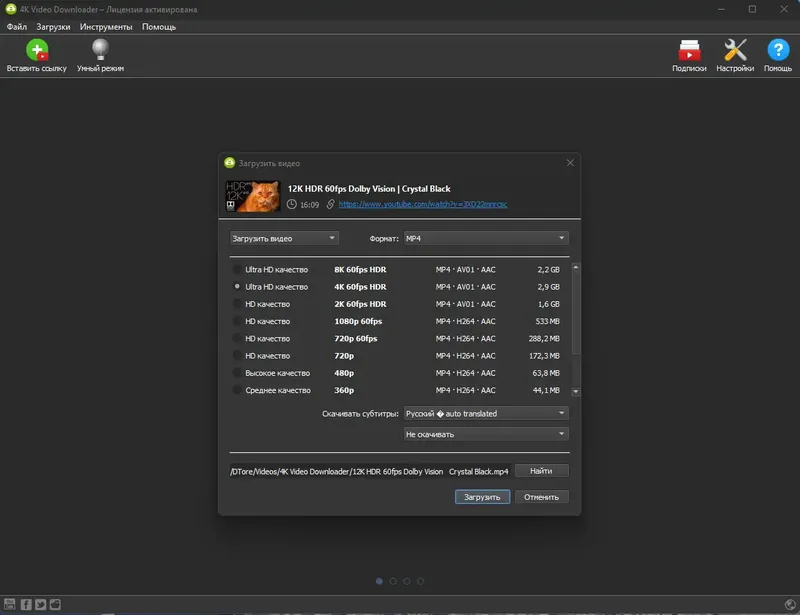Open the Загрузки menu

[53, 27]
